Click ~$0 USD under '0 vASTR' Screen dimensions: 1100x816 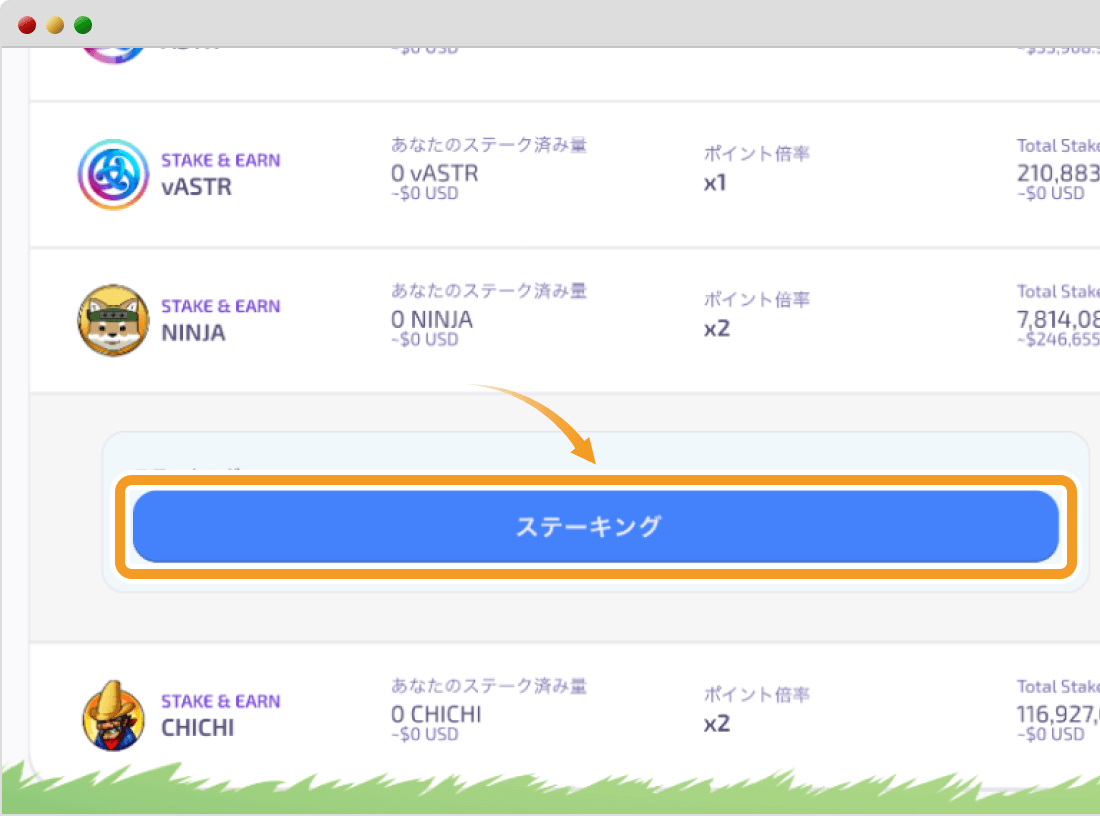tap(424, 194)
